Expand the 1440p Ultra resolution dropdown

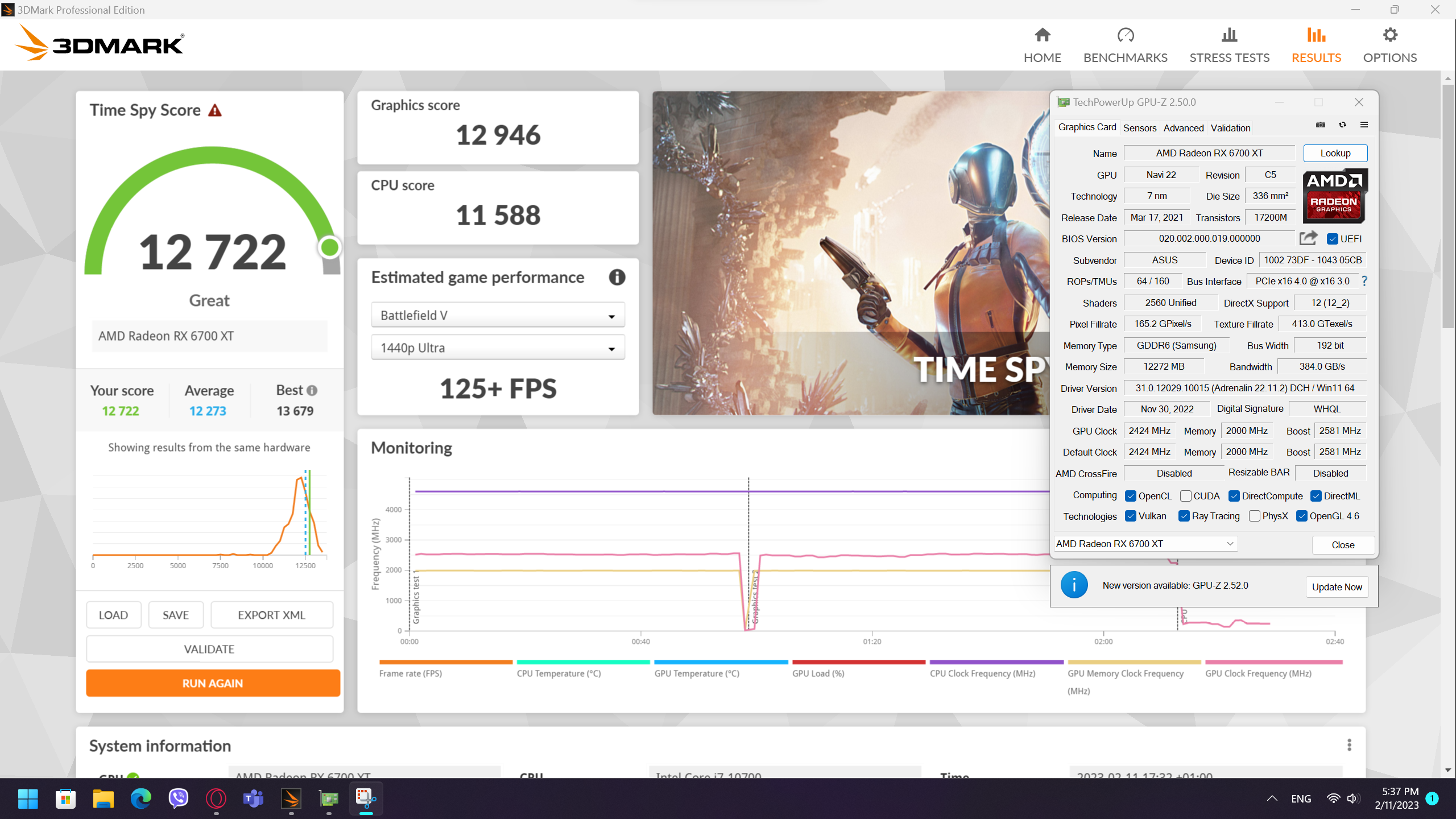tap(498, 348)
